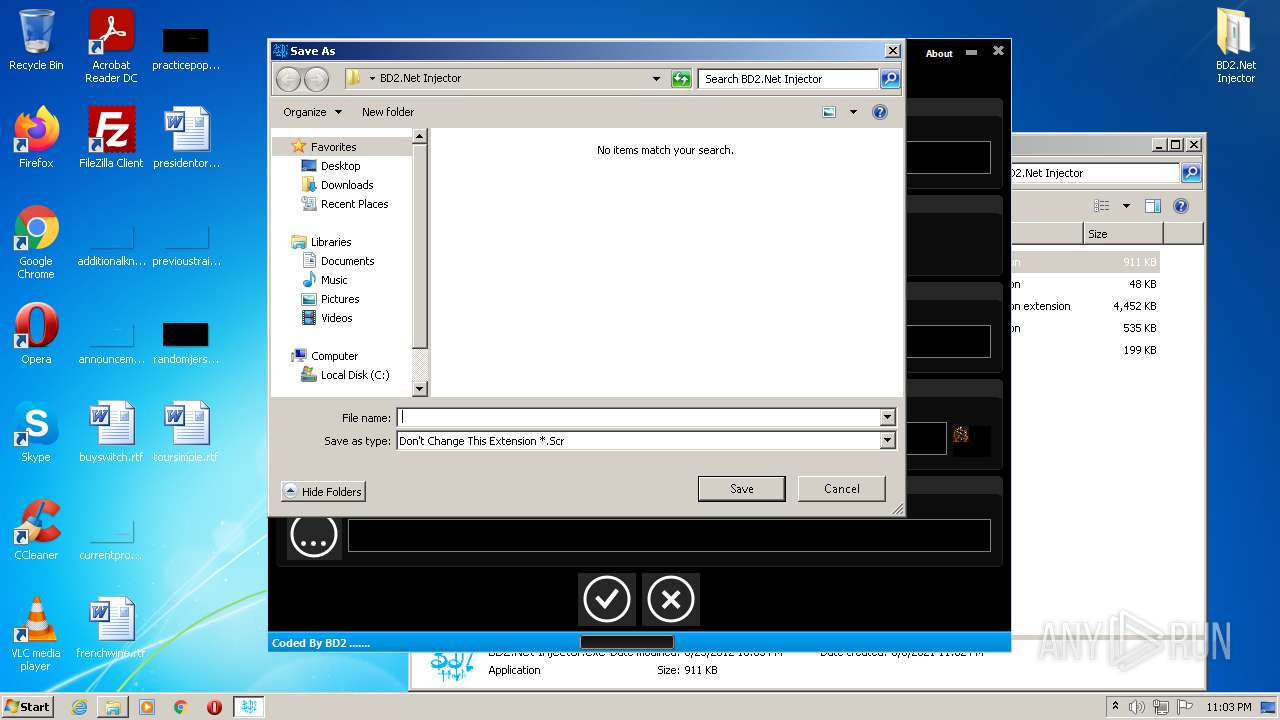This screenshot has height=720, width=1280.
Task: Click the Cancel button in Save As
Action: pos(842,489)
